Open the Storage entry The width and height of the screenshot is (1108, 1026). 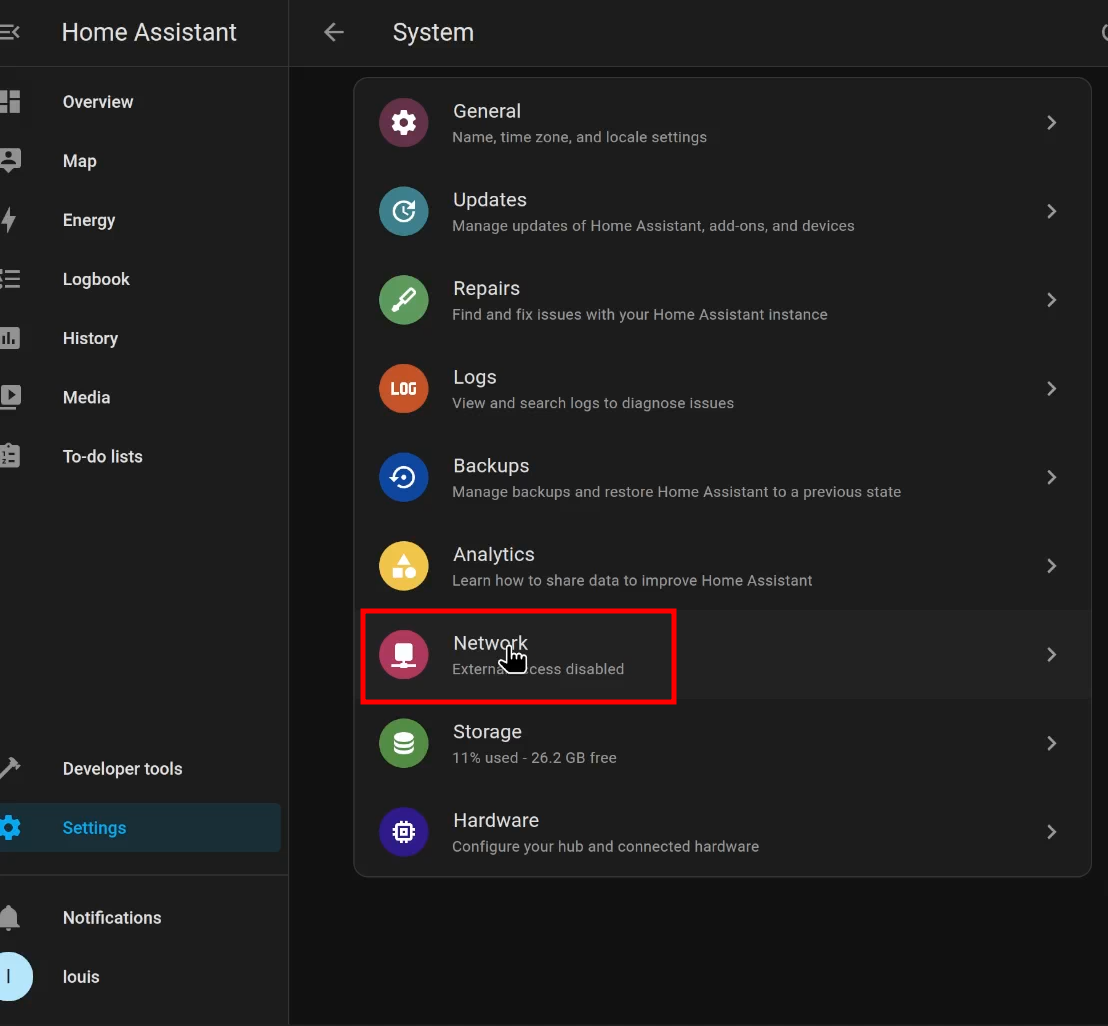click(722, 743)
